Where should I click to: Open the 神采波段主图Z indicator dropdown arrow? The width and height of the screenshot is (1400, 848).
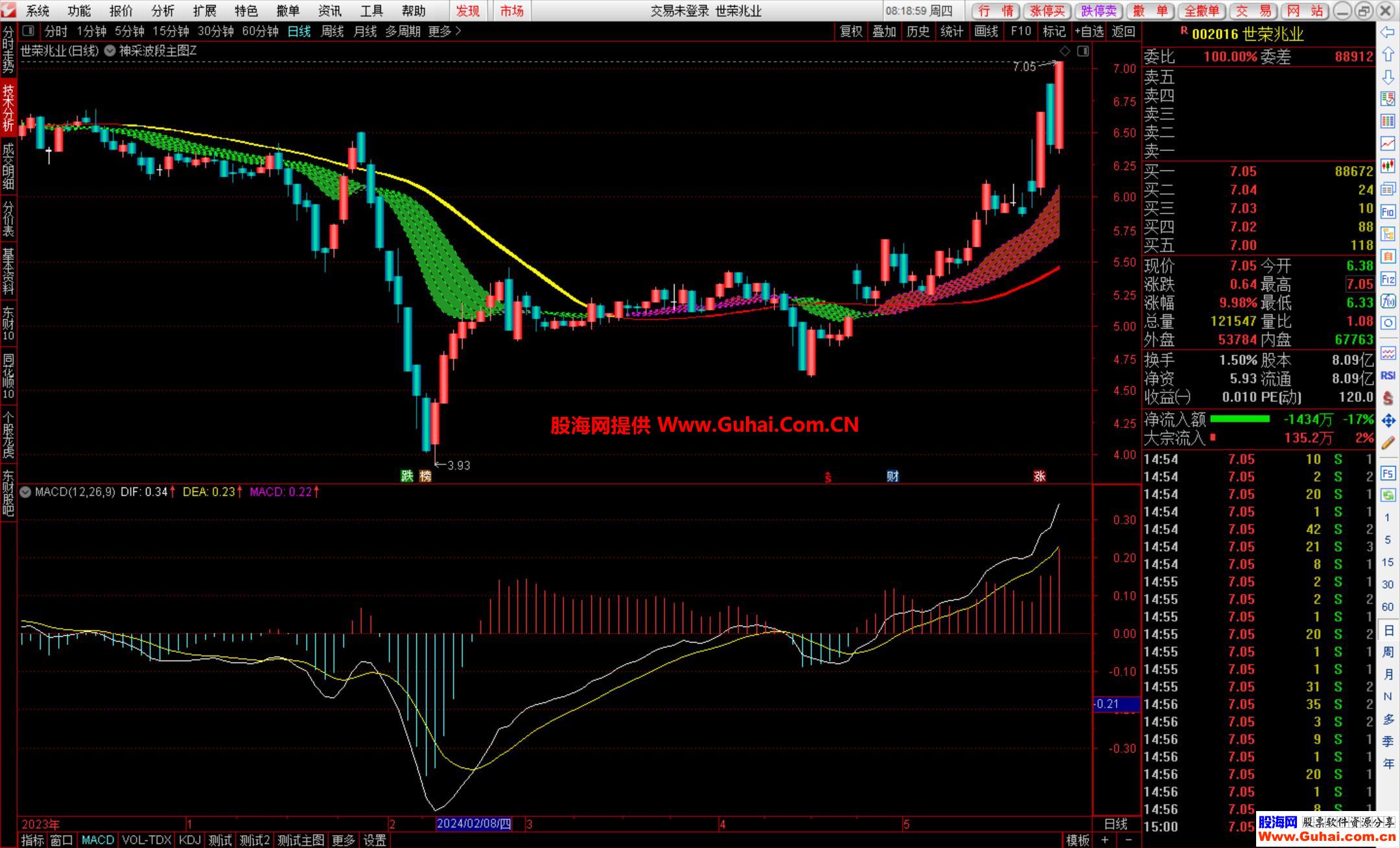(110, 51)
